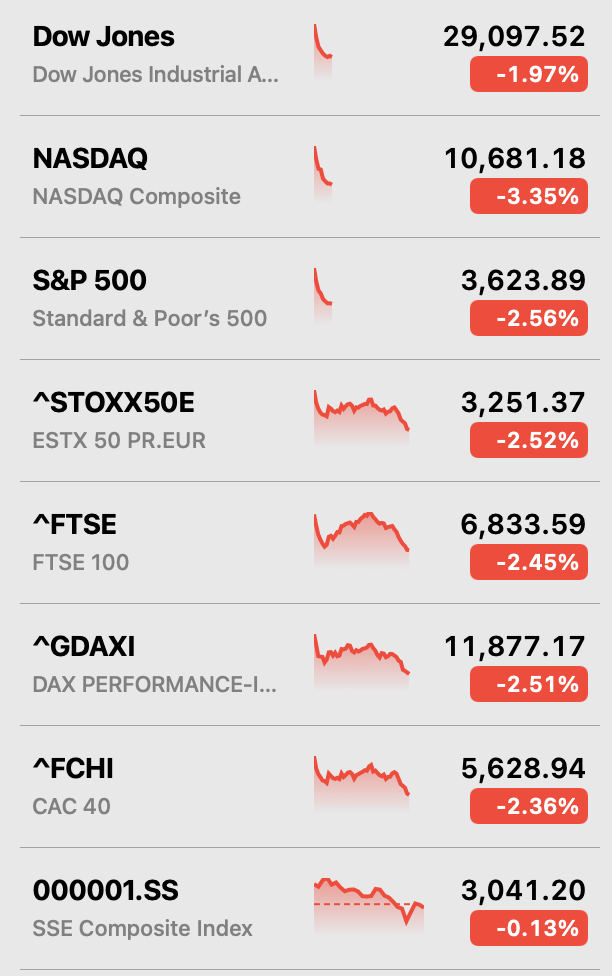The image size is (612, 976).
Task: Select the Dow Jones ticker name
Action: point(103,37)
